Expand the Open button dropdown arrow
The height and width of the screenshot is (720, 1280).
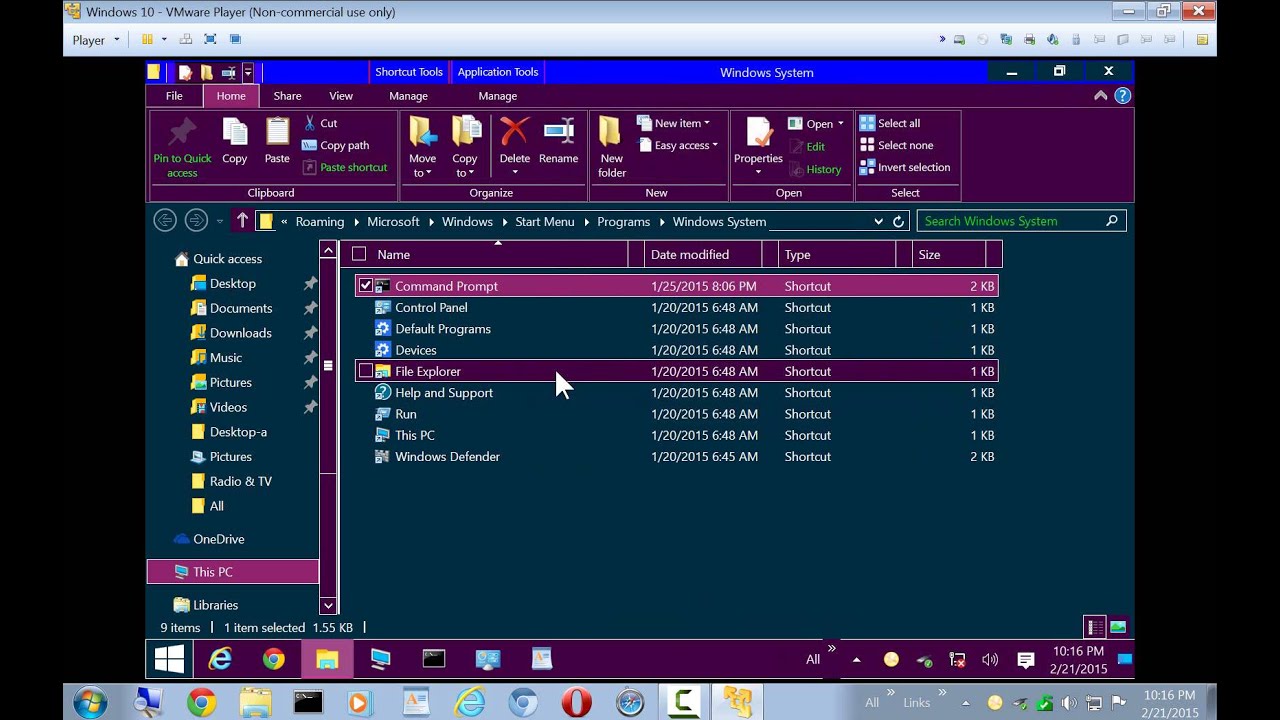click(x=840, y=124)
